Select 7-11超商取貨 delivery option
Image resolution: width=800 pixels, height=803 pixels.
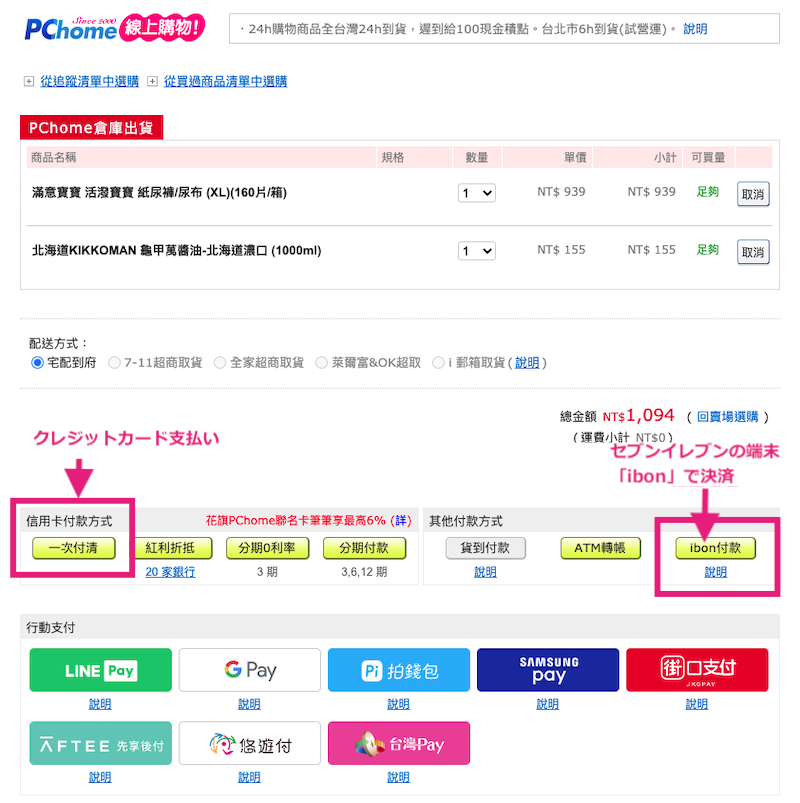click(x=114, y=363)
